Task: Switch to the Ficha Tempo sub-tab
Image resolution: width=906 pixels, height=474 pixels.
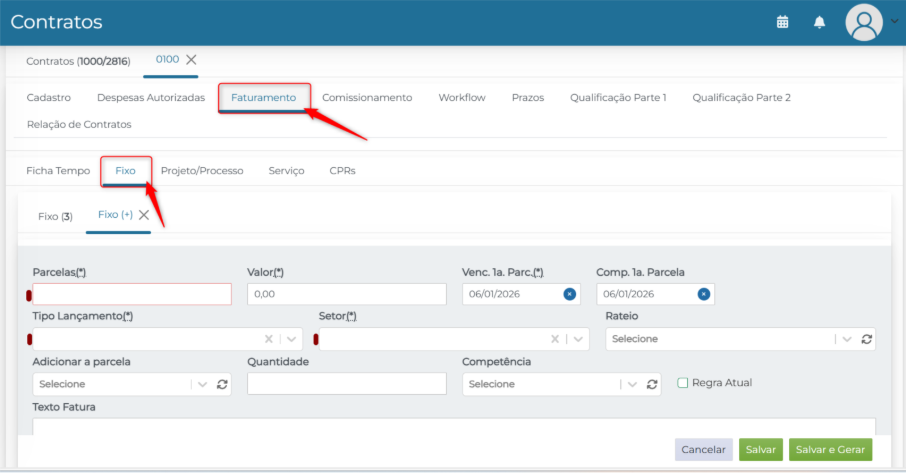Action: (58, 171)
